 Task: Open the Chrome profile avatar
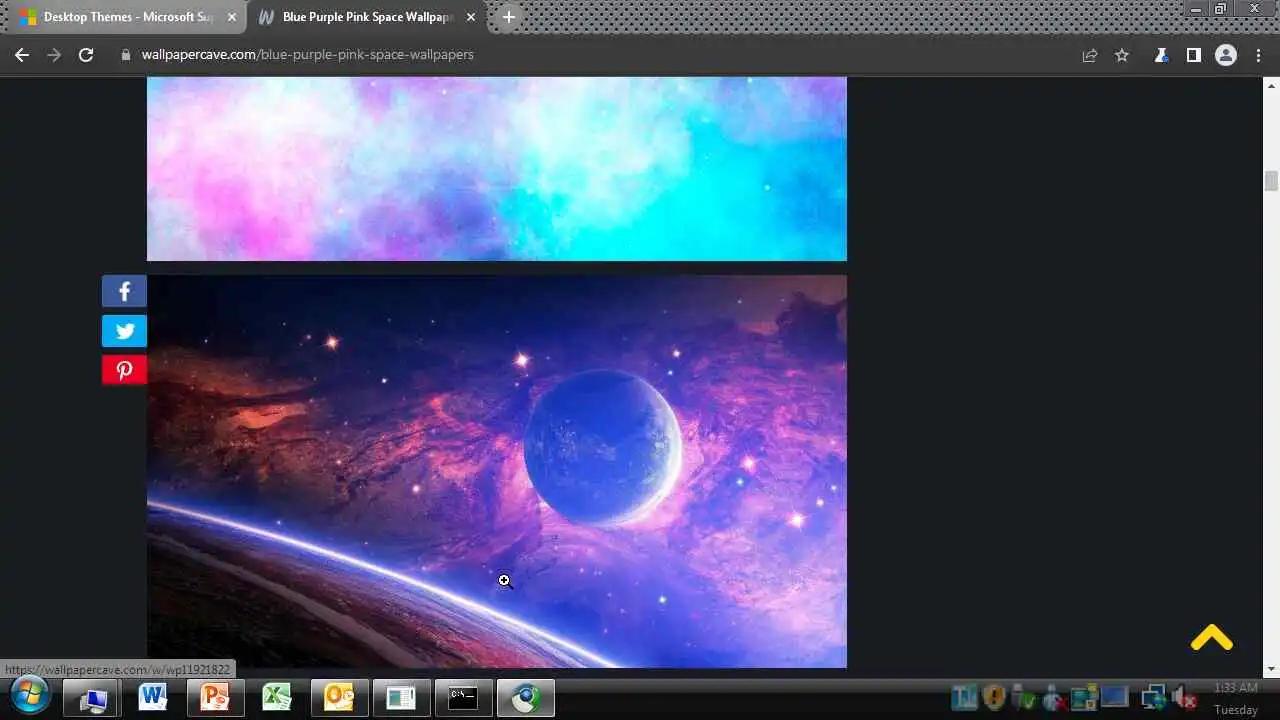(1226, 55)
